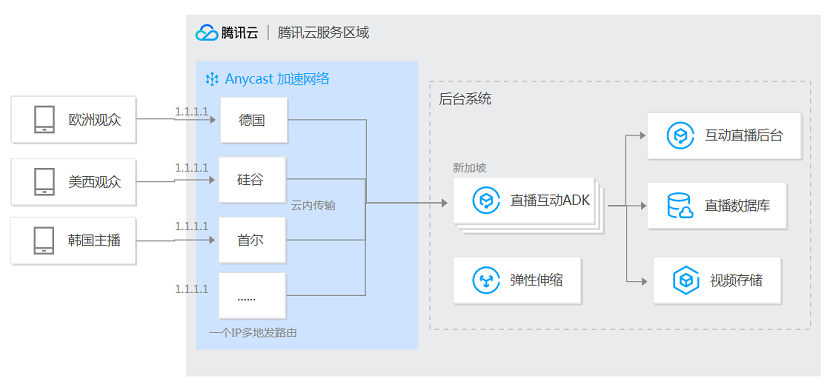The image size is (830, 384).
Task: Click the Tencent Cloud logo icon
Action: 206,33
